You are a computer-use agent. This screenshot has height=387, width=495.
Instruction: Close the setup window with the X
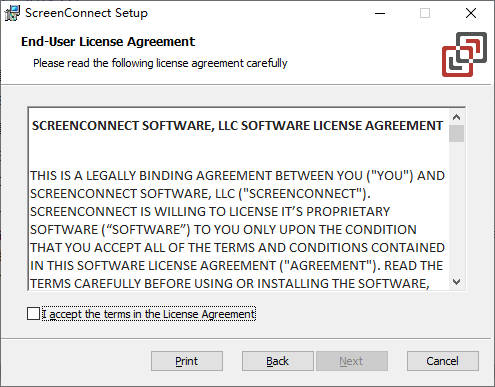(x=471, y=13)
